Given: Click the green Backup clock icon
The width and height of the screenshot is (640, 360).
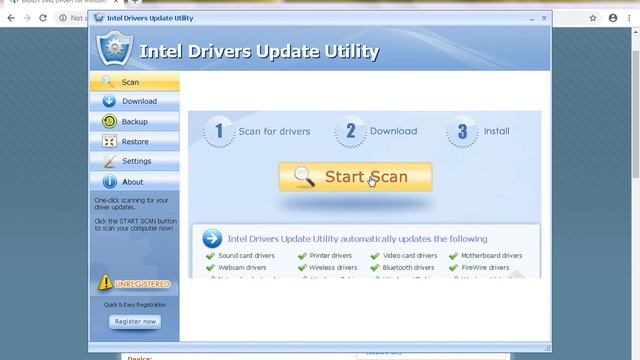Looking at the screenshot, I should 109,121.
